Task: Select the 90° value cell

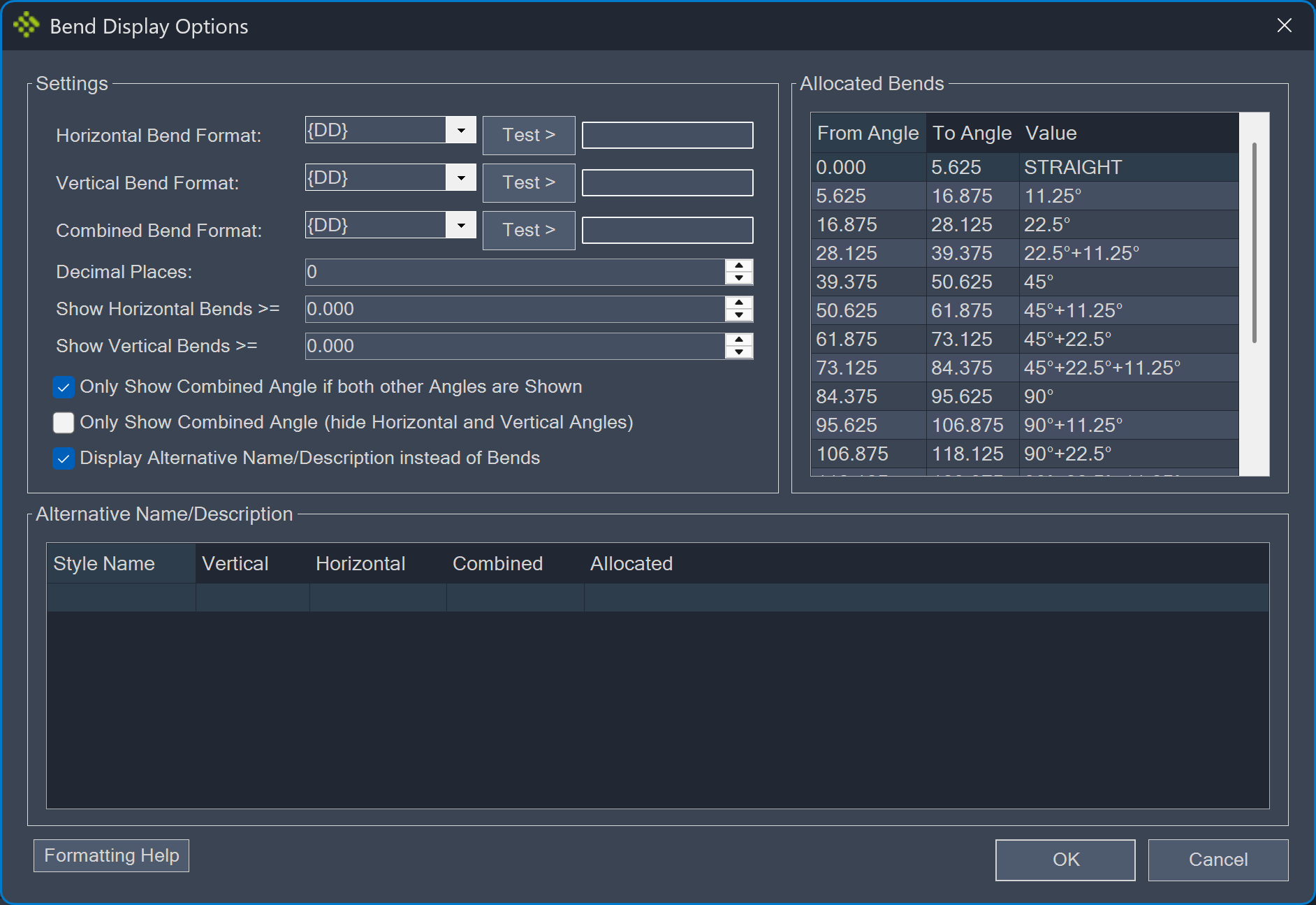Action: pyautogui.click(x=1129, y=397)
